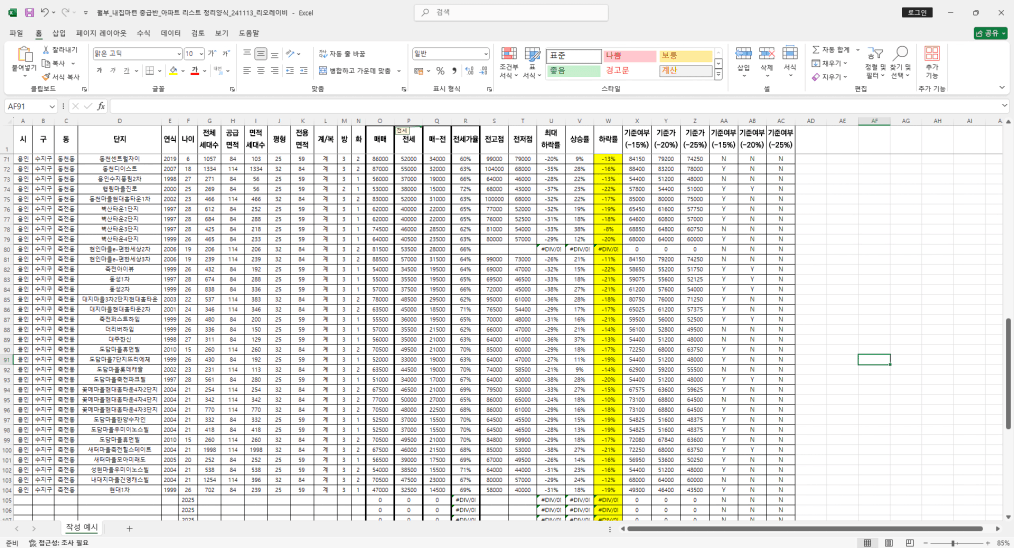Enable wrap text (자동 줄 바꿈)

coord(342,54)
